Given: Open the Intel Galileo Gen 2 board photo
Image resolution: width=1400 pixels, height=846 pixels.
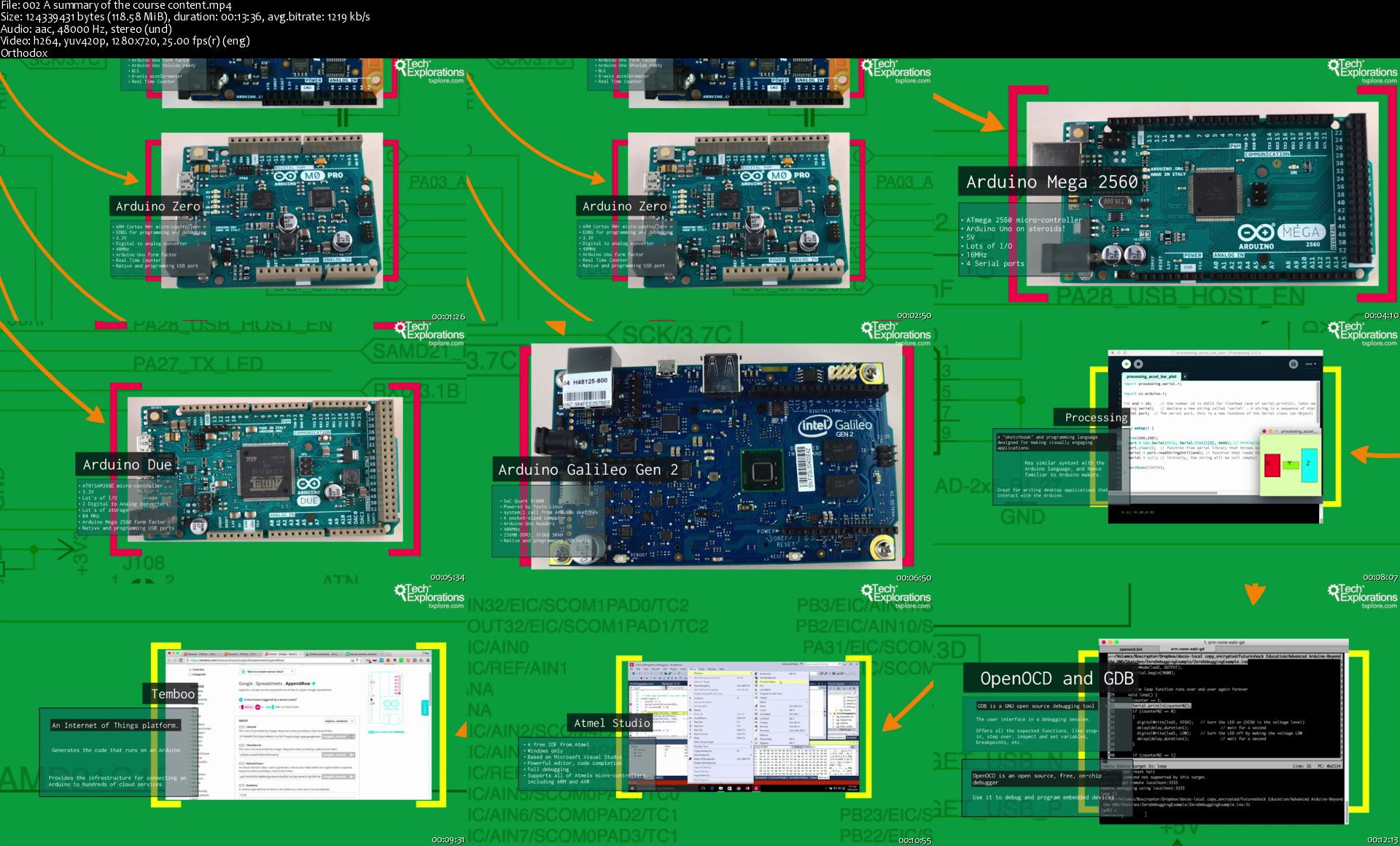Looking at the screenshot, I should tap(717, 457).
